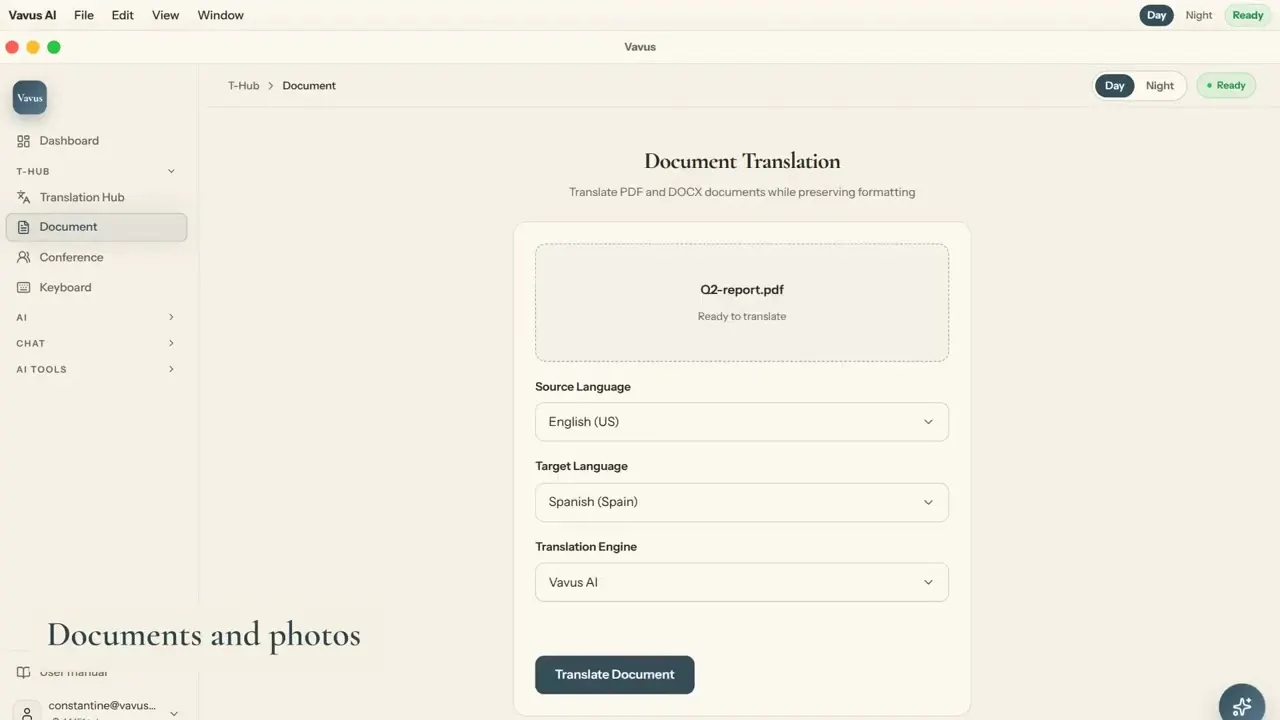This screenshot has height=720, width=1280.
Task: Open the File menu
Action: pyautogui.click(x=84, y=15)
